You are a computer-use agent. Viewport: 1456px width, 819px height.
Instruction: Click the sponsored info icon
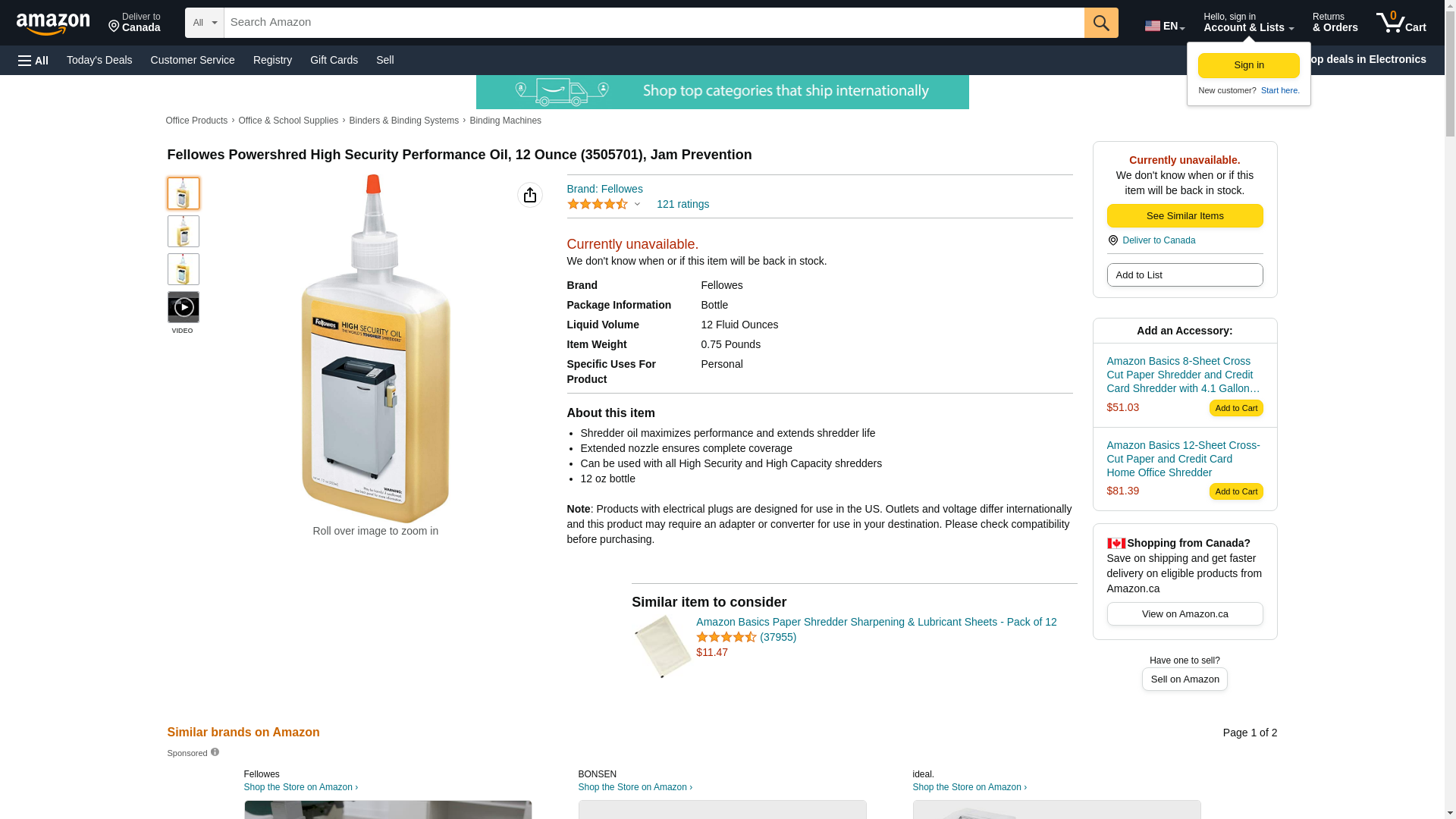pyautogui.click(x=215, y=752)
